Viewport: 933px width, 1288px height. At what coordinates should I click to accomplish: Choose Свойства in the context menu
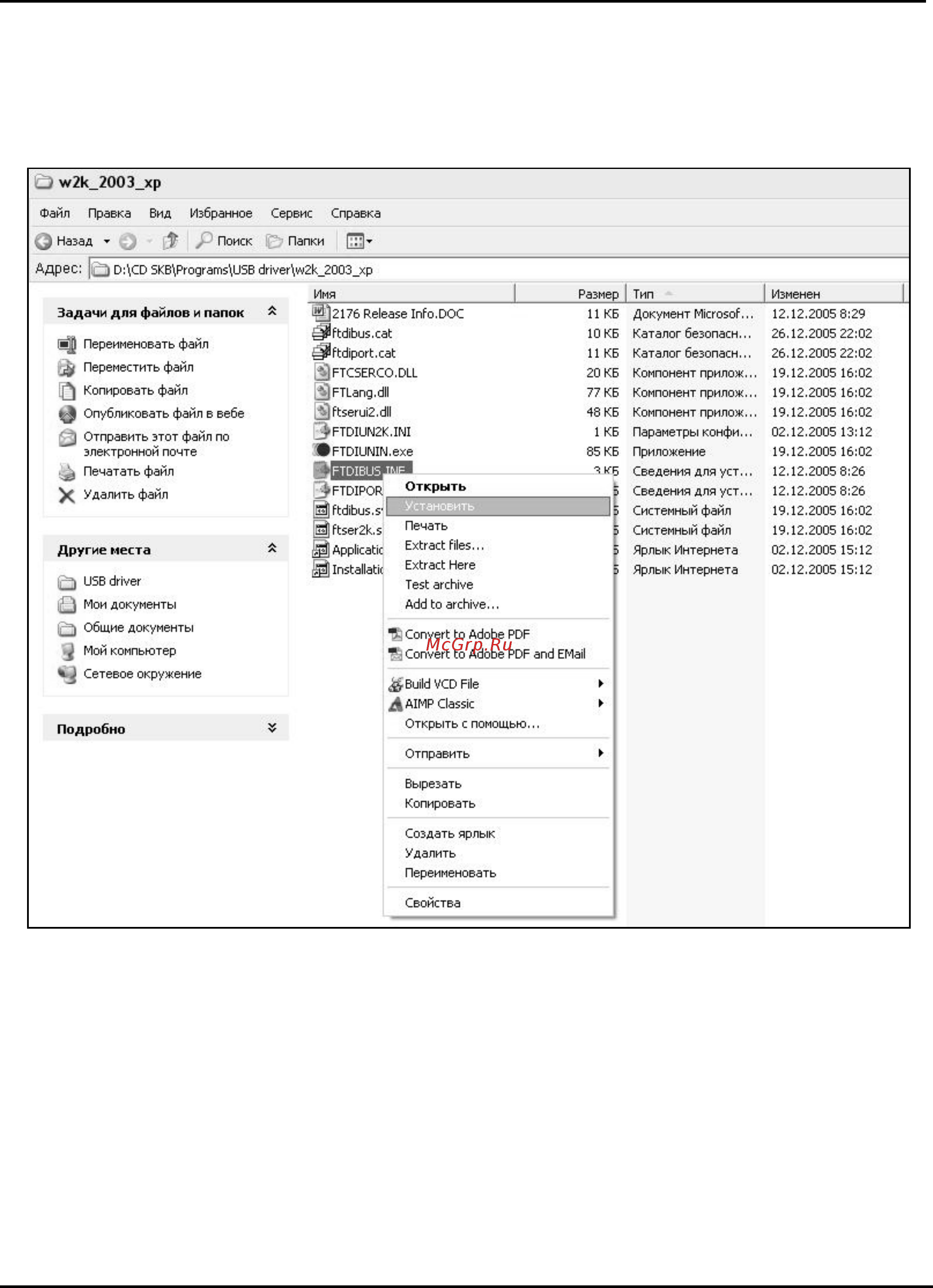[x=498, y=903]
